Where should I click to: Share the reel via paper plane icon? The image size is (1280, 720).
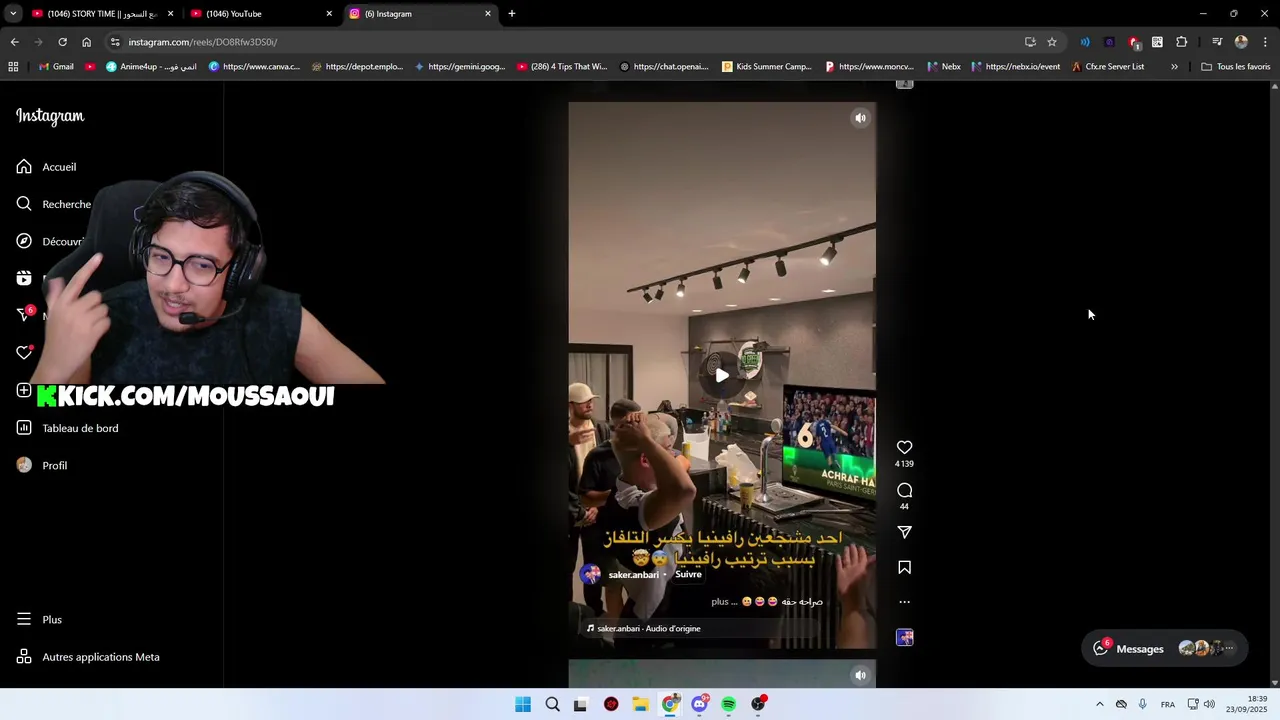pos(904,532)
